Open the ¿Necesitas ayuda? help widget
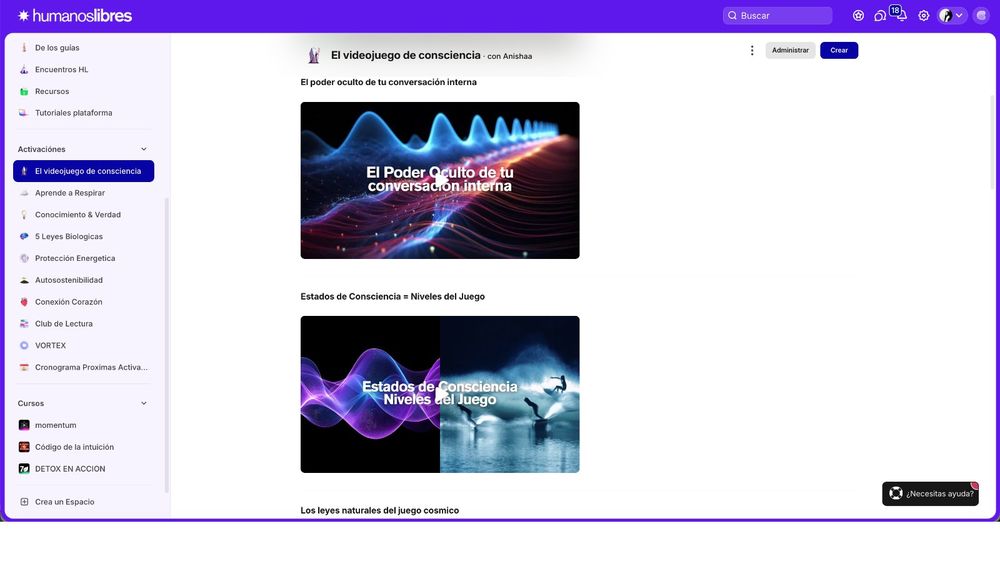1000x563 pixels. (x=930, y=494)
